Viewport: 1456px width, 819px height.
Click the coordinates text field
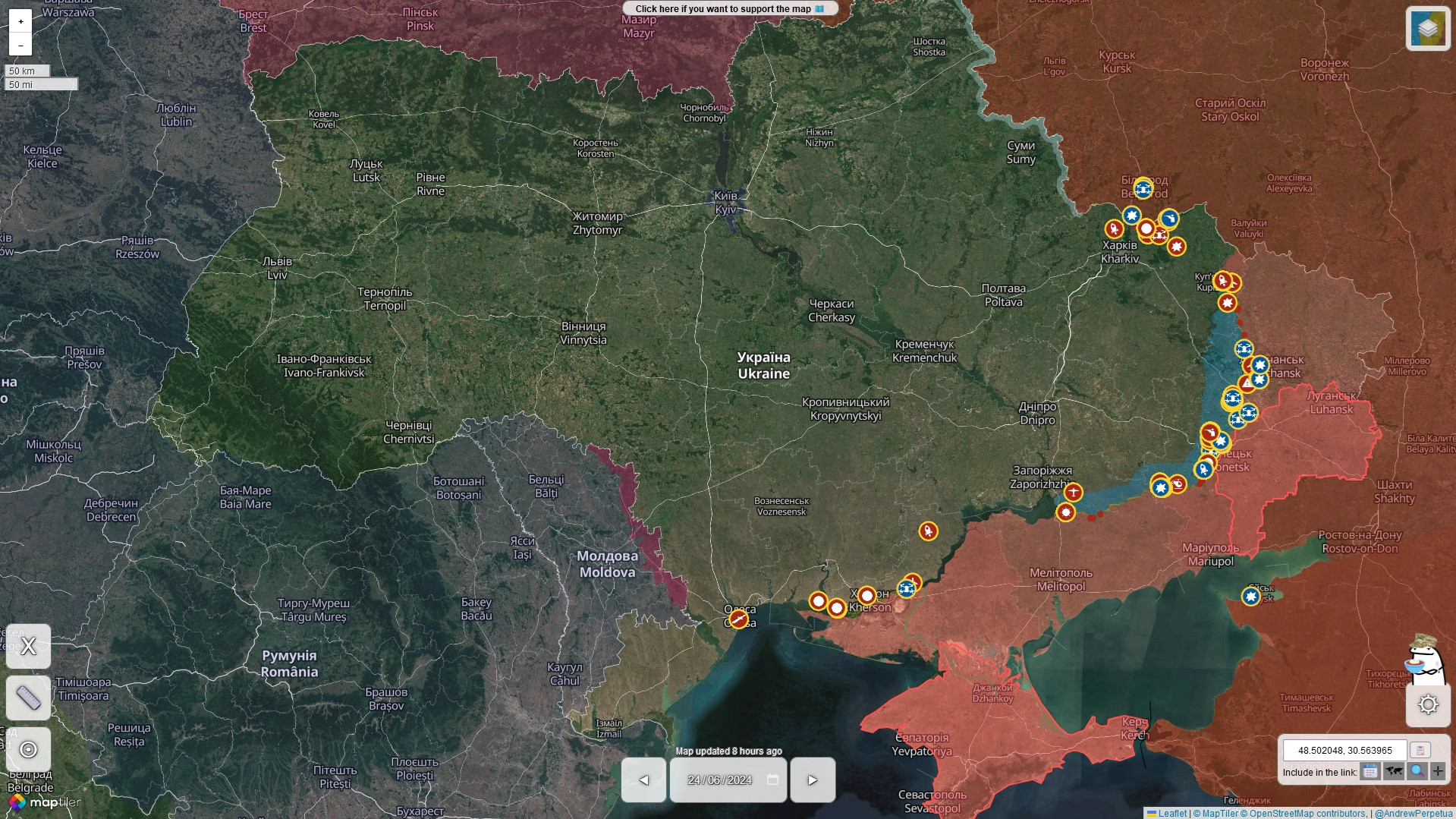point(1344,750)
